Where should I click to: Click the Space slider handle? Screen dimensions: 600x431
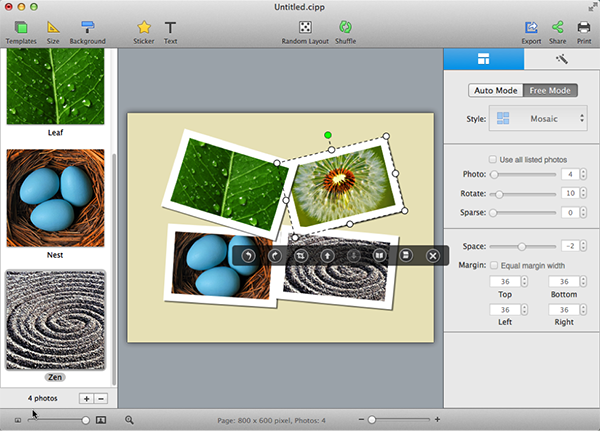tap(521, 245)
